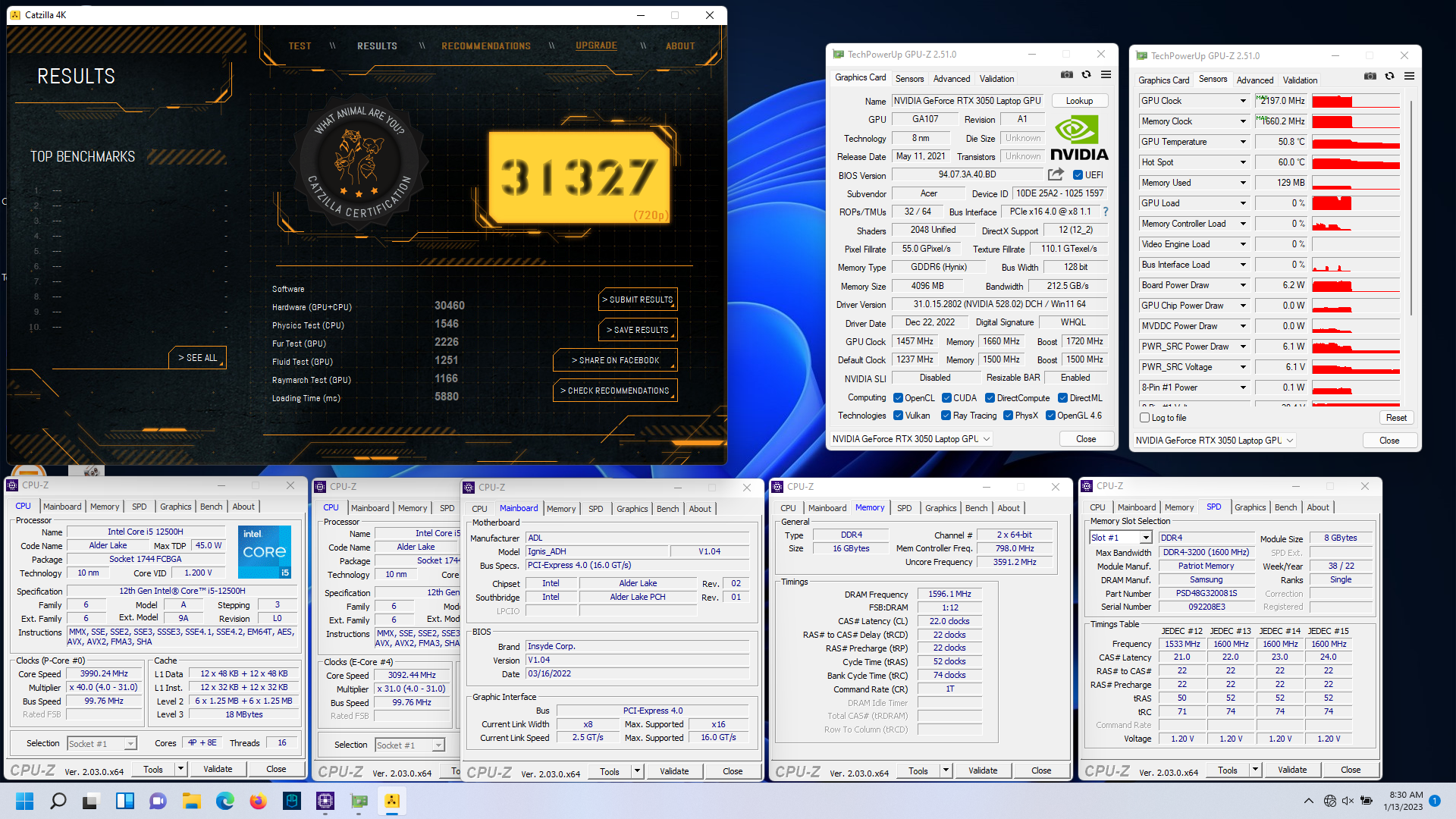Click the Bus Interface question mark

[1106, 212]
